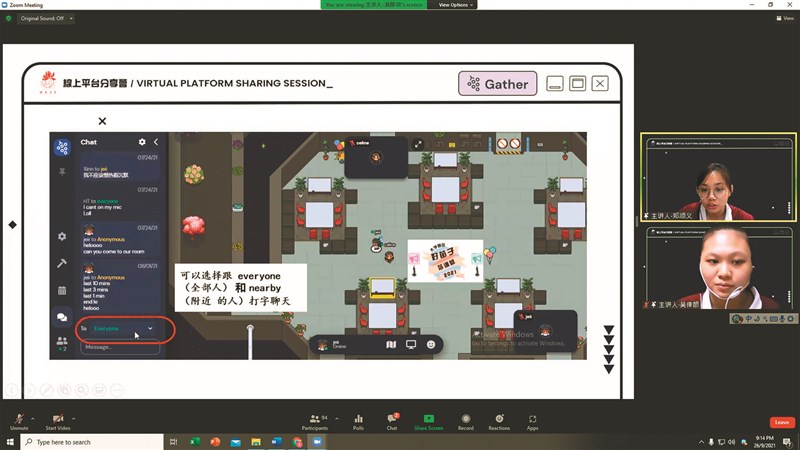Open Chrome from the taskbar
The width and height of the screenshot is (800, 450).
point(297,442)
